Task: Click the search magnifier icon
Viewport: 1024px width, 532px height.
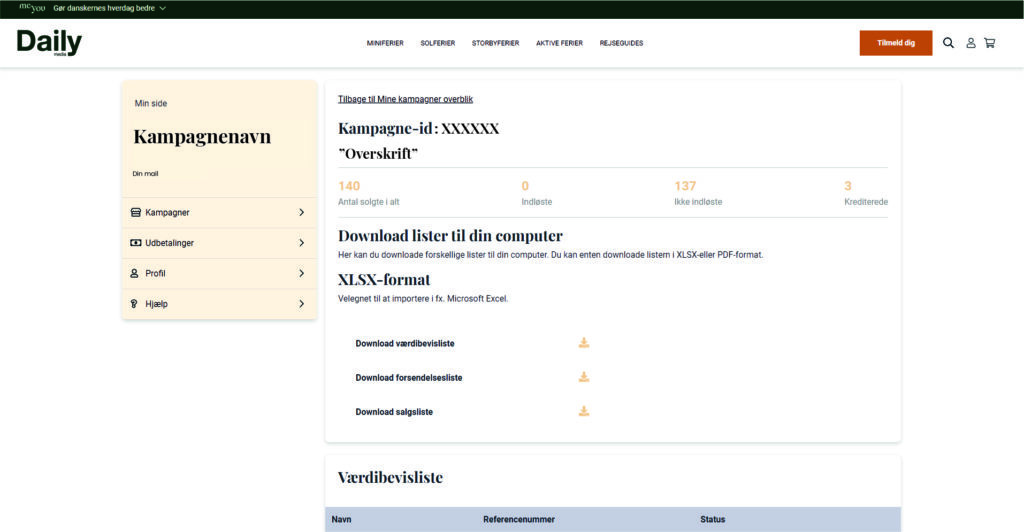Action: pyautogui.click(x=948, y=43)
